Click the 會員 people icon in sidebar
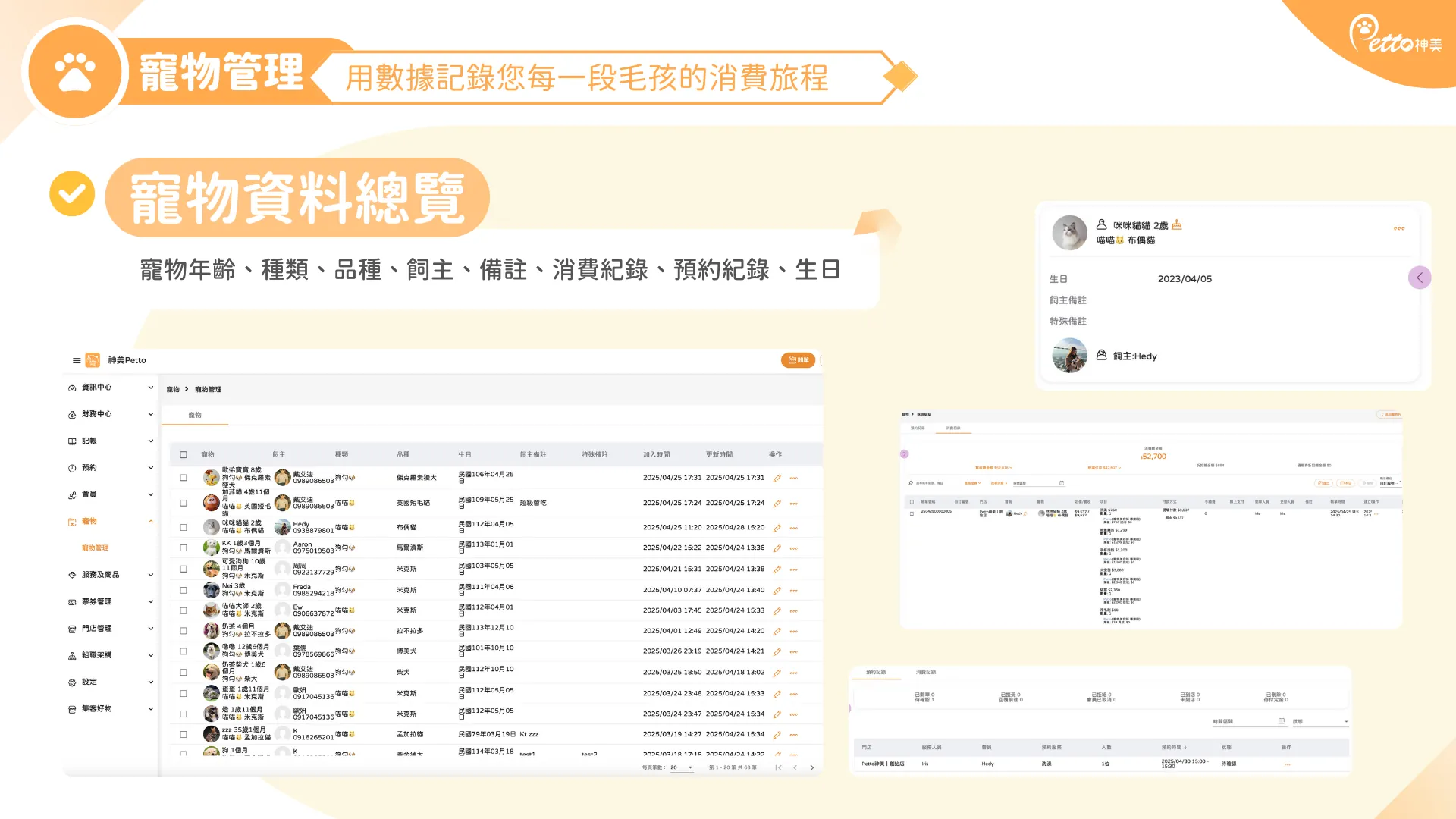 tap(72, 495)
